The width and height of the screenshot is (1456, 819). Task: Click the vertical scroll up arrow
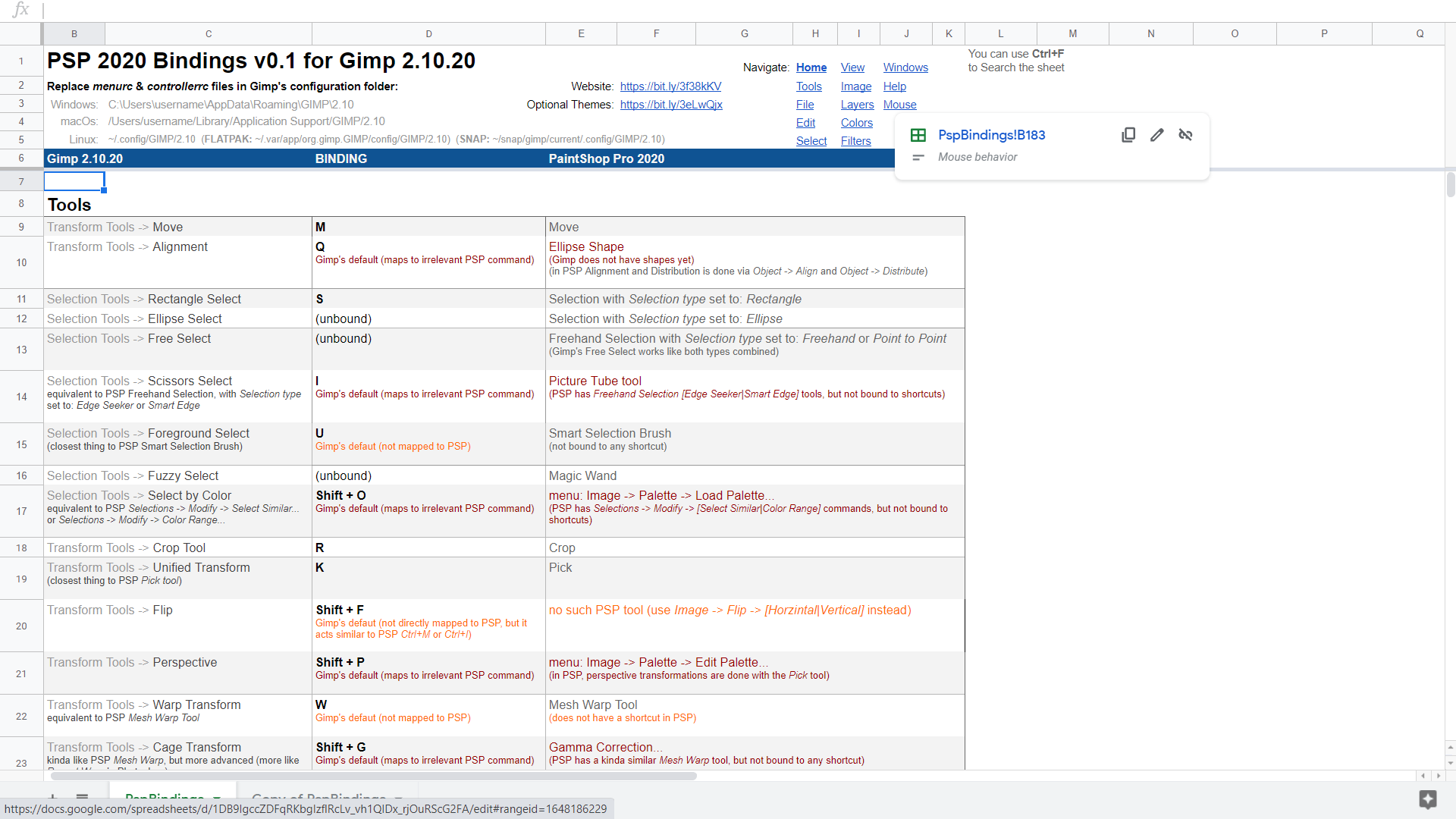pyautogui.click(x=1450, y=746)
